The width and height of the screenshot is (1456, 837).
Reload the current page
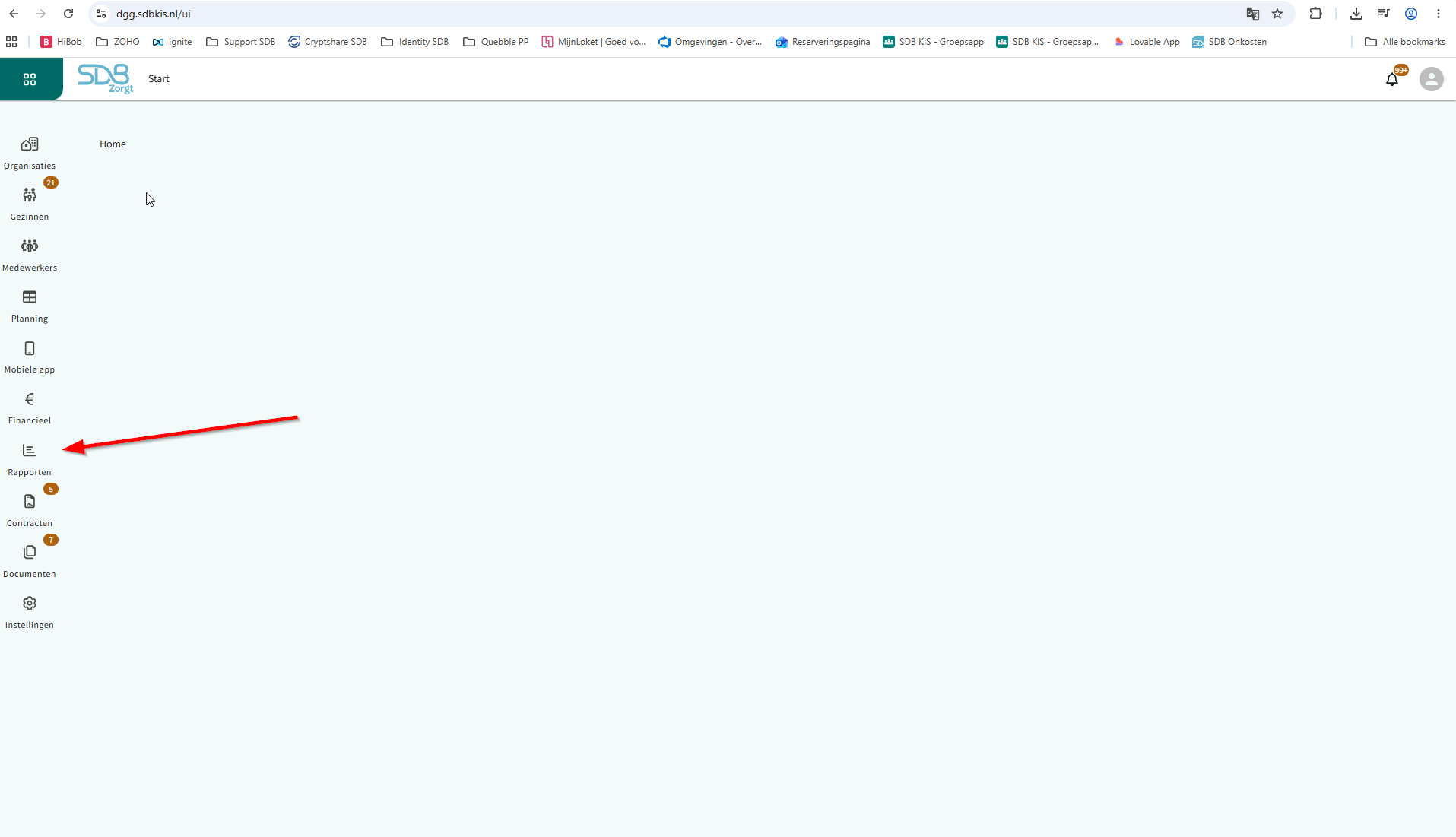(x=68, y=14)
